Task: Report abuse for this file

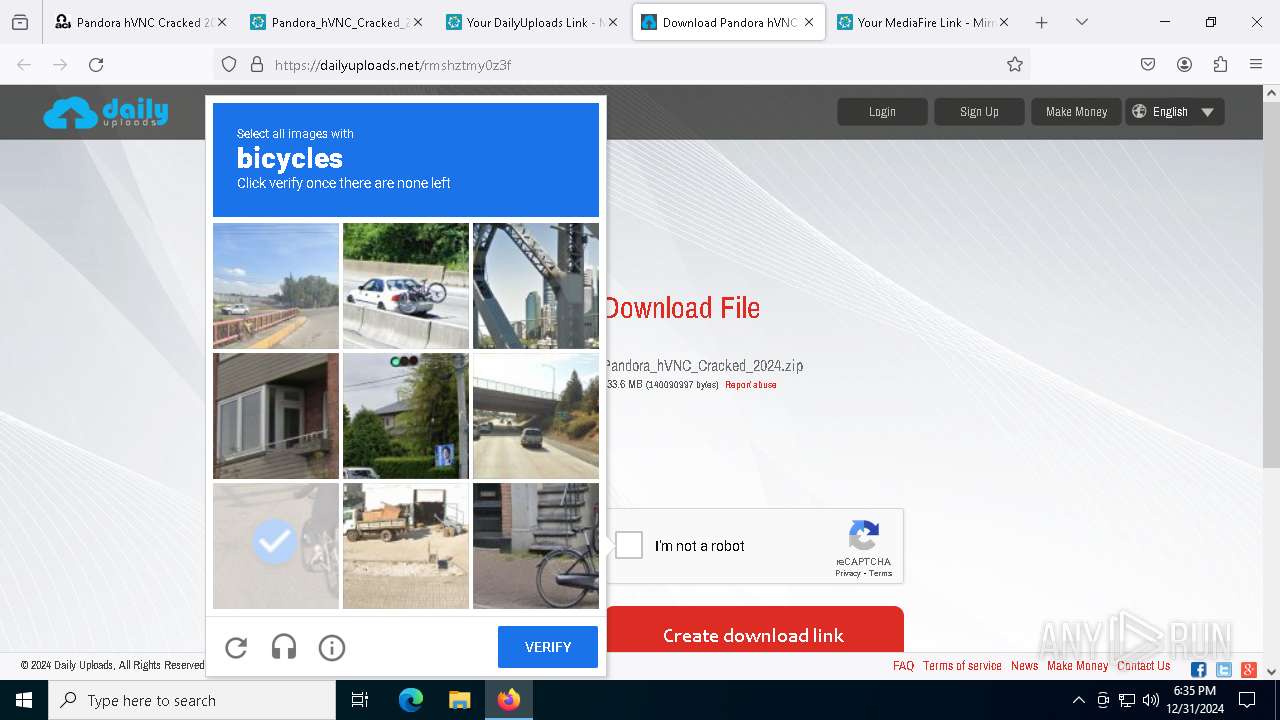Action: (x=751, y=385)
